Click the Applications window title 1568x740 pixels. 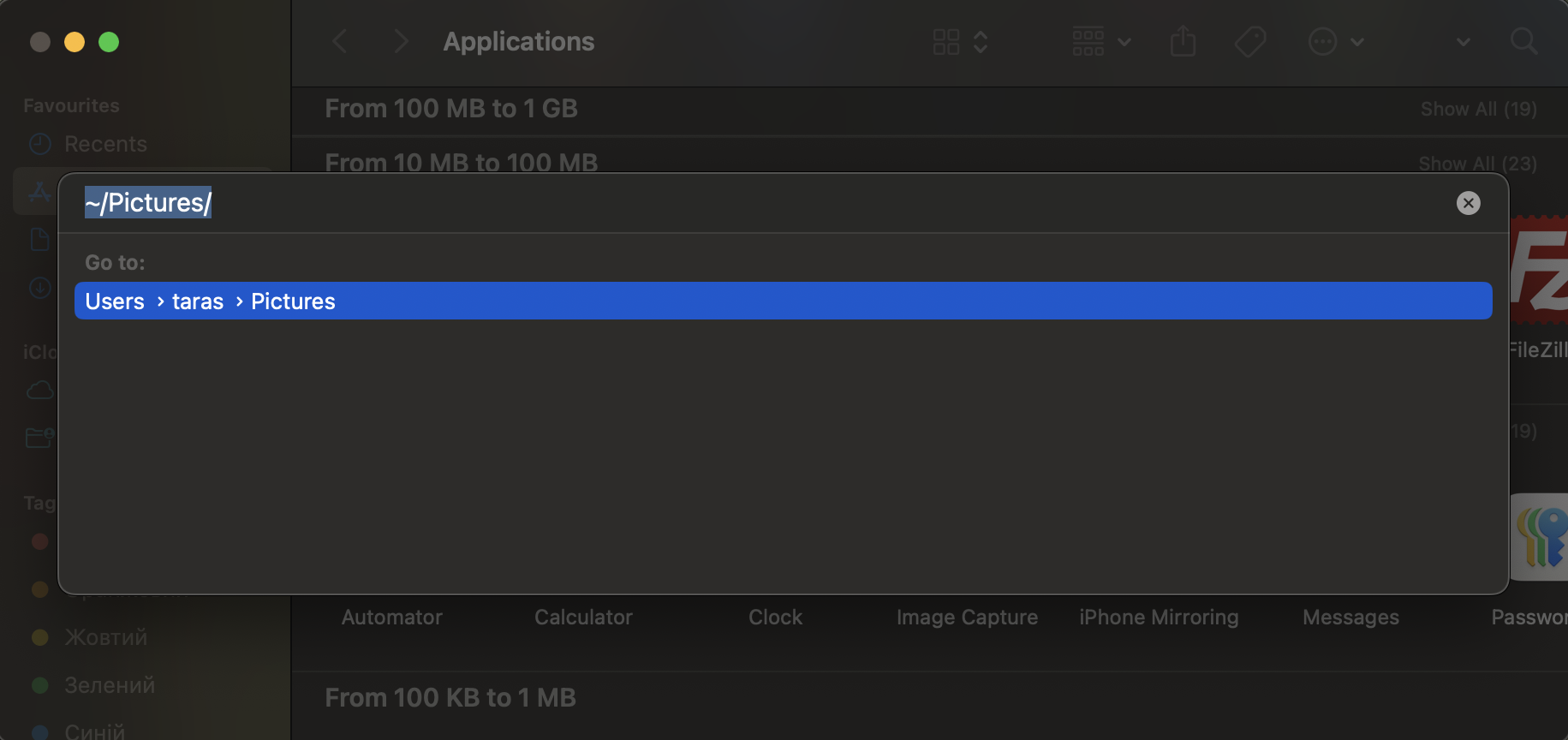pos(518,41)
